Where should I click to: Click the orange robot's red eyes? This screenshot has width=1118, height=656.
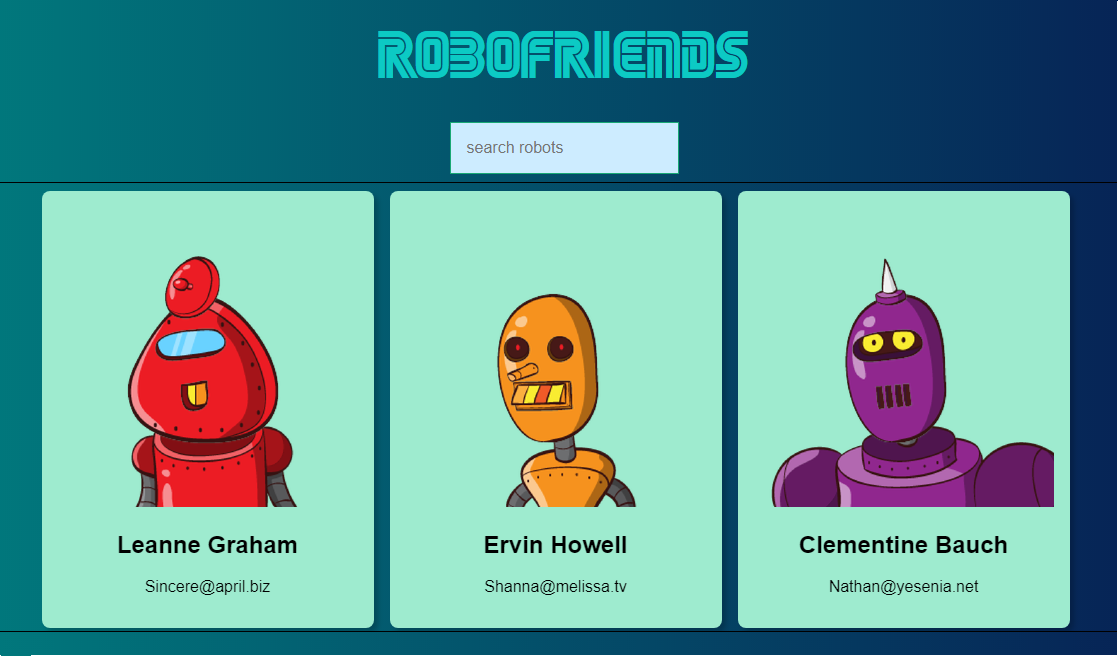(538, 349)
